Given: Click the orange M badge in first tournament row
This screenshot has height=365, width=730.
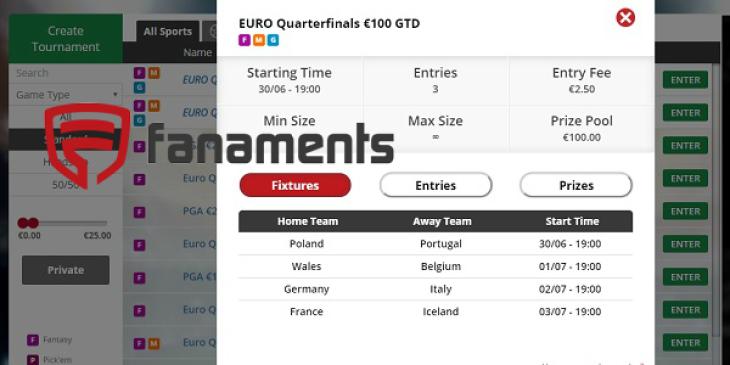Looking at the screenshot, I should point(154,73).
